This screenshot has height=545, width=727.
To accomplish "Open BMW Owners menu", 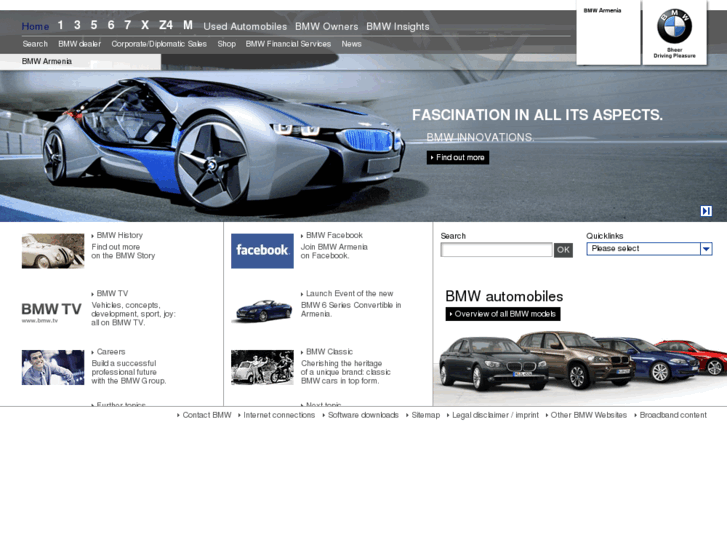I will pos(326,26).
